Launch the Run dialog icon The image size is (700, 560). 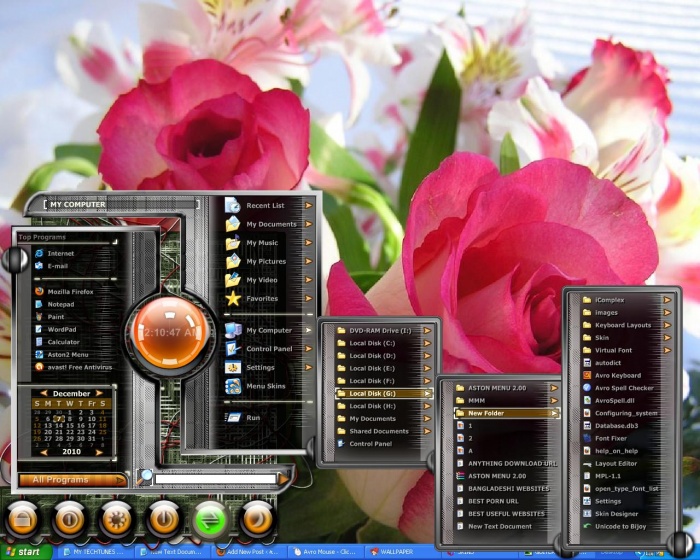coord(233,418)
